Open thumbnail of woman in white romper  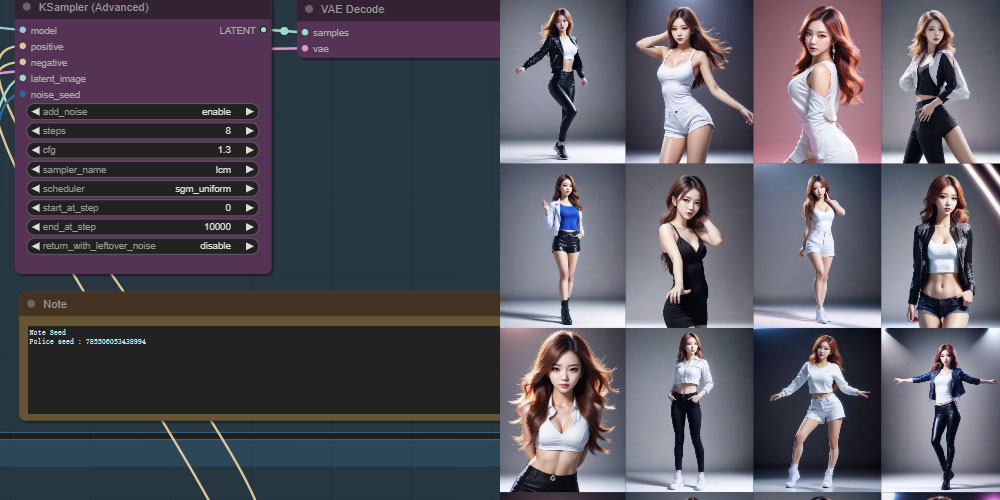689,82
